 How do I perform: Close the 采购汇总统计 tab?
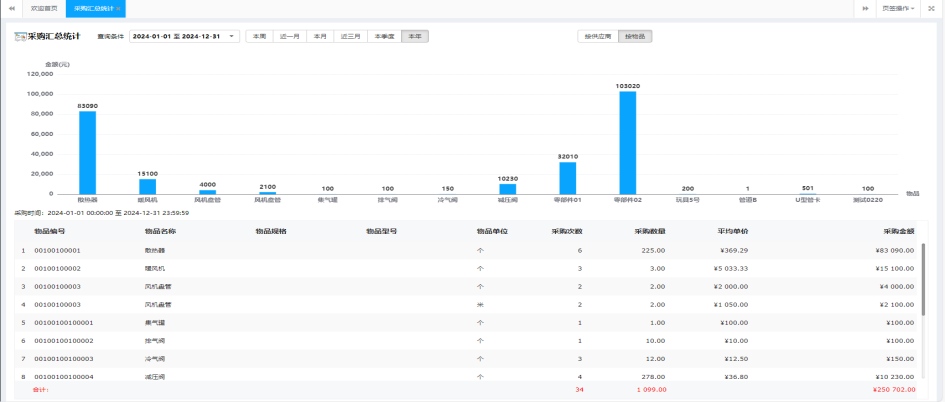(x=118, y=9)
